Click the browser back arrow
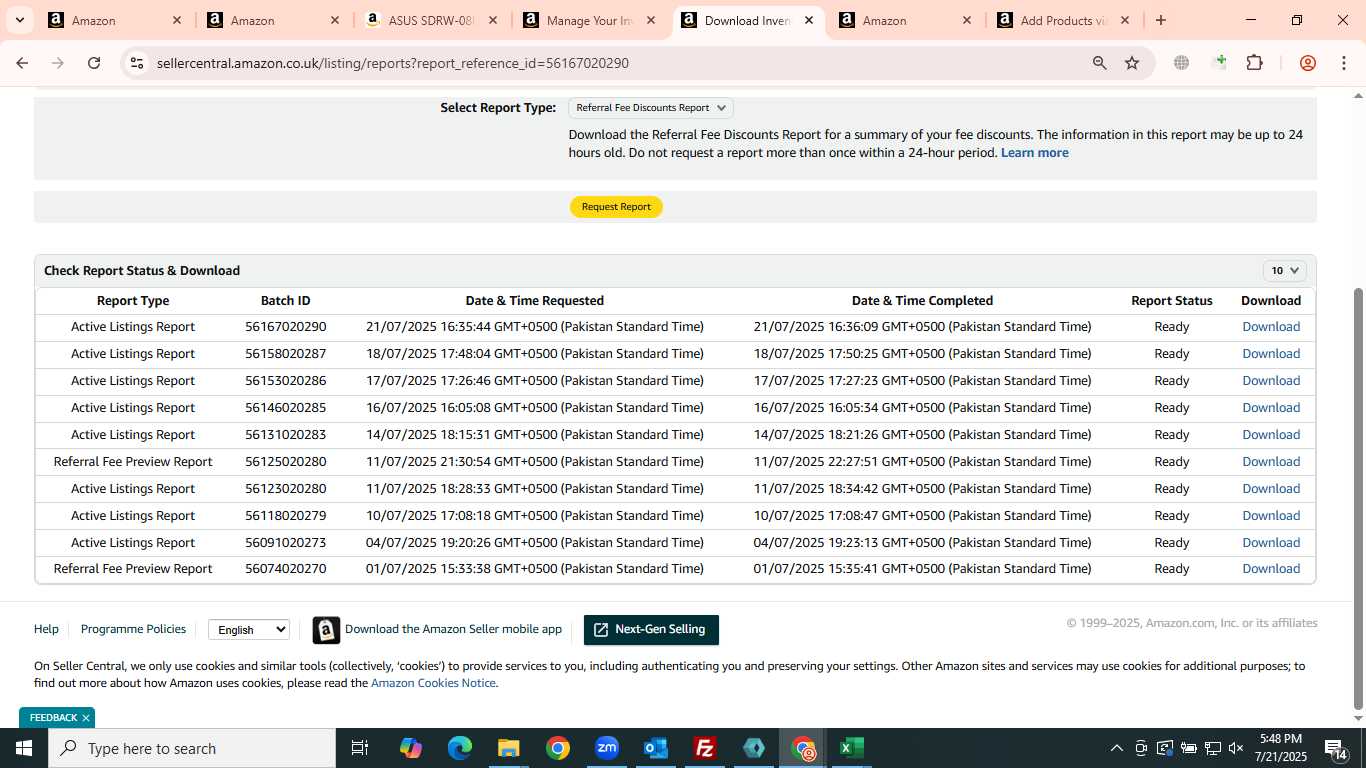 point(22,63)
